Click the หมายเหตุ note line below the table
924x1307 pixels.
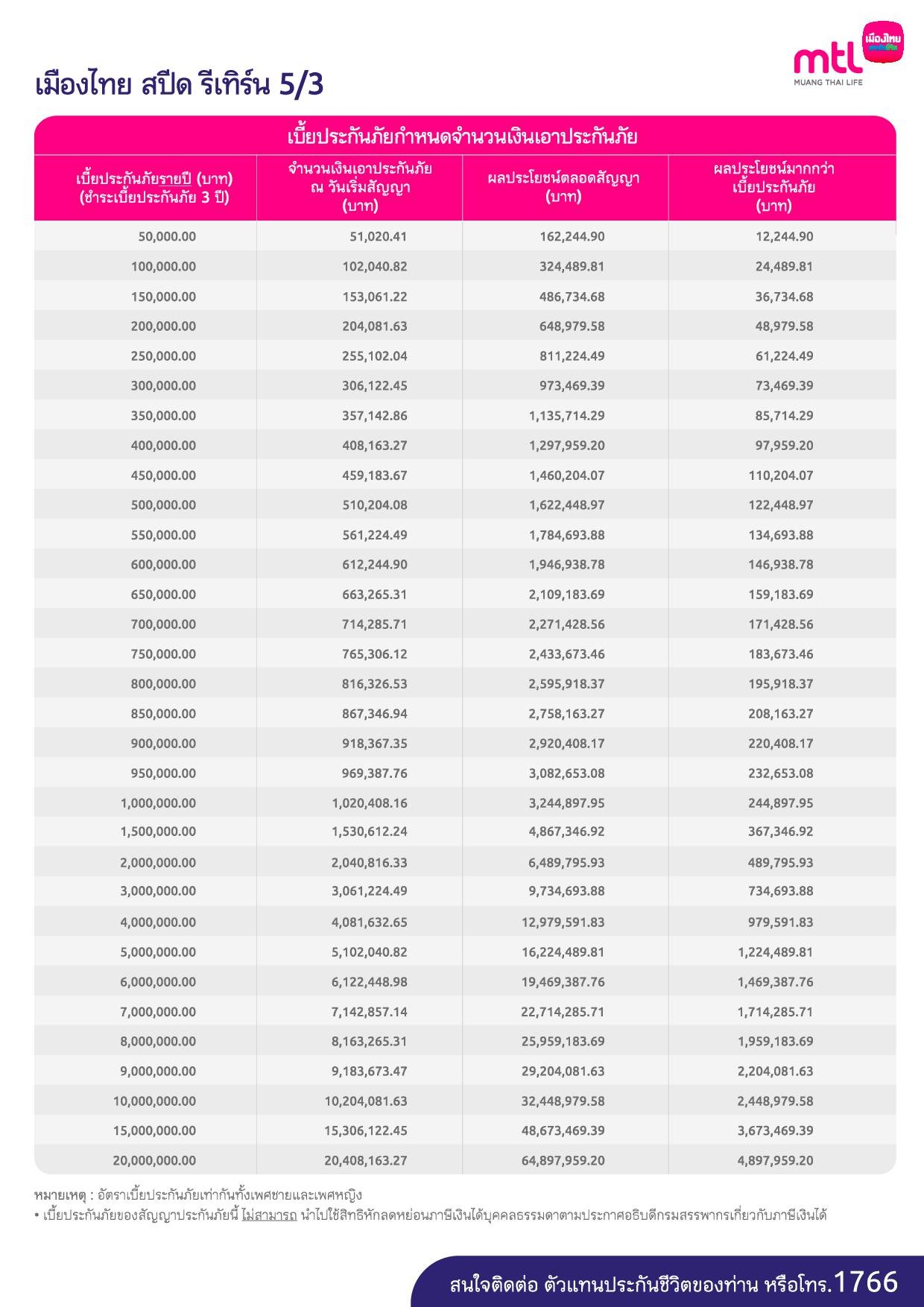[x=198, y=1195]
